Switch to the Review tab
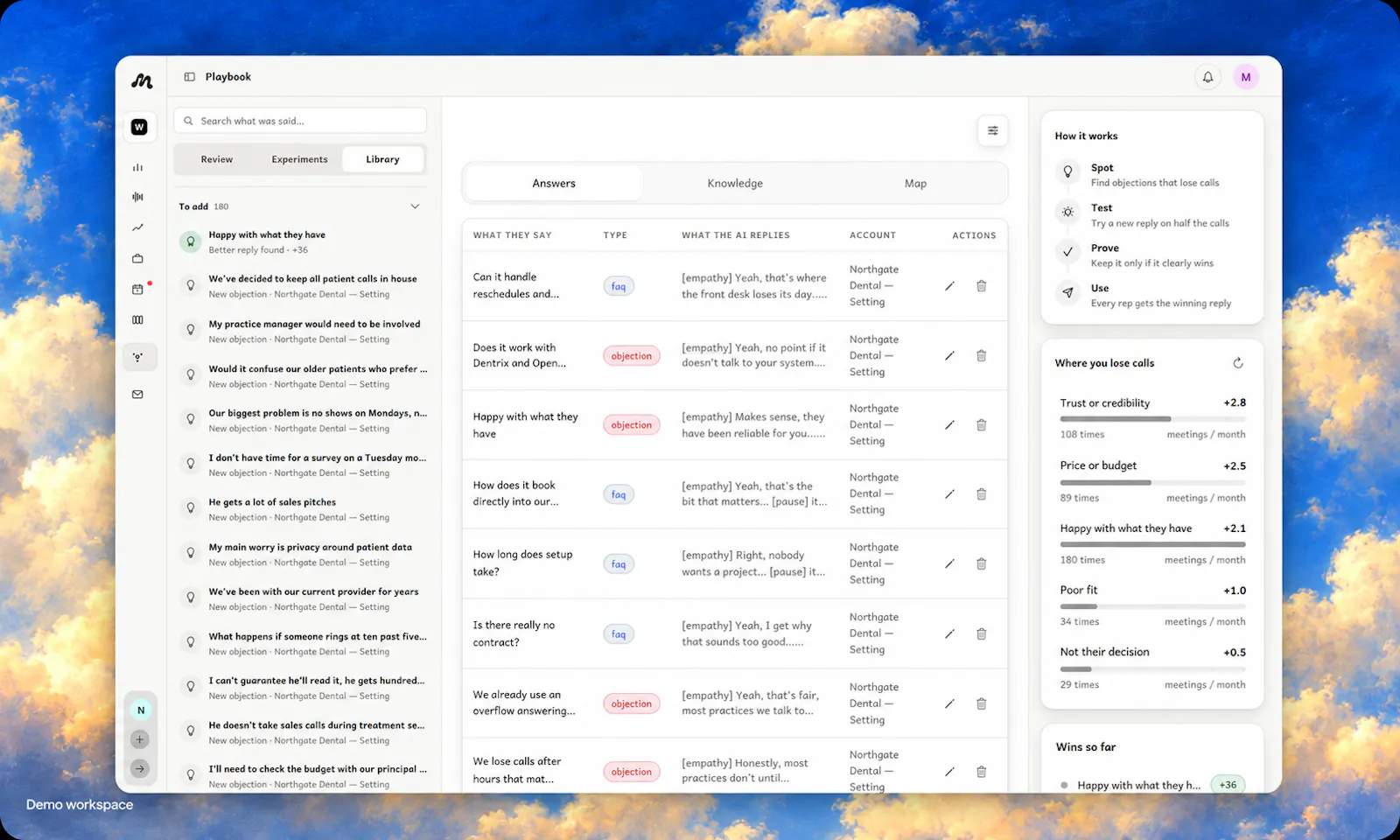This screenshot has width=1400, height=840. coord(216,159)
